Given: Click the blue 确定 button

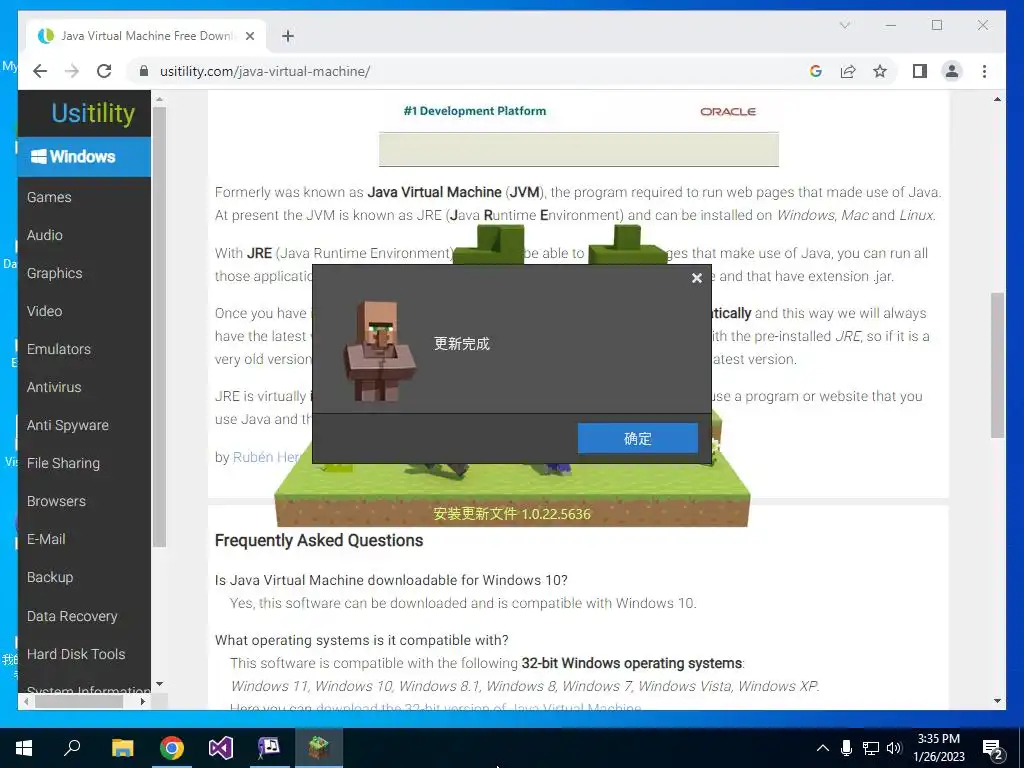Looking at the screenshot, I should [x=637, y=438].
